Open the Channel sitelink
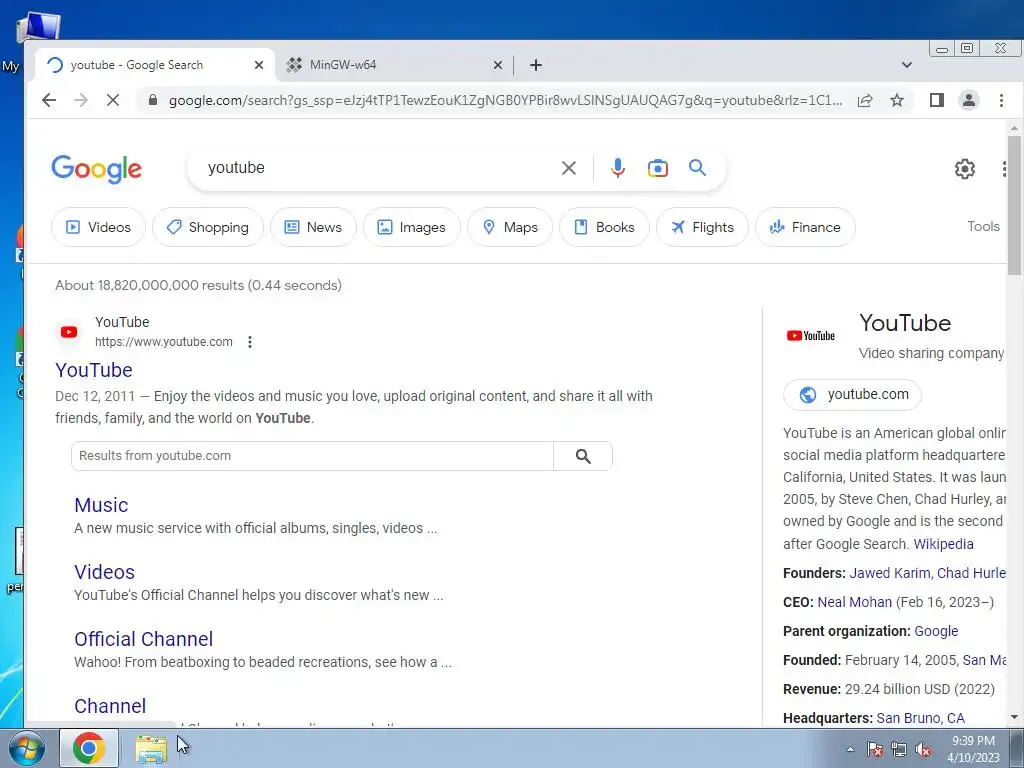The width and height of the screenshot is (1024, 768). coord(110,706)
